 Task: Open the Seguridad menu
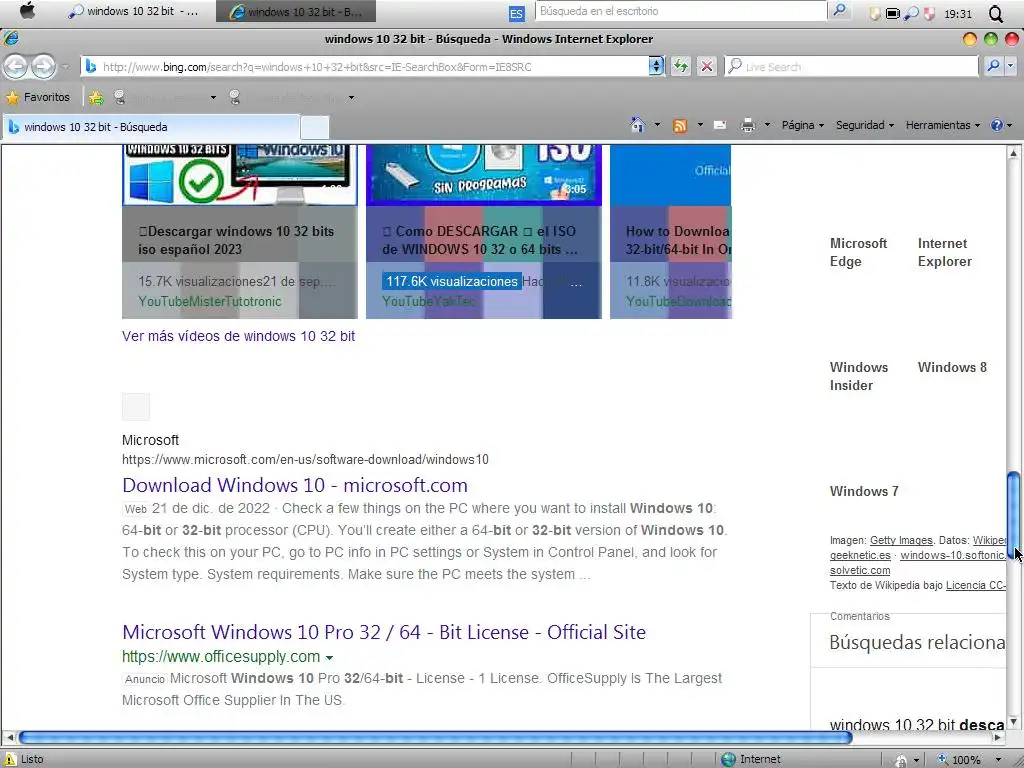[x=865, y=125]
